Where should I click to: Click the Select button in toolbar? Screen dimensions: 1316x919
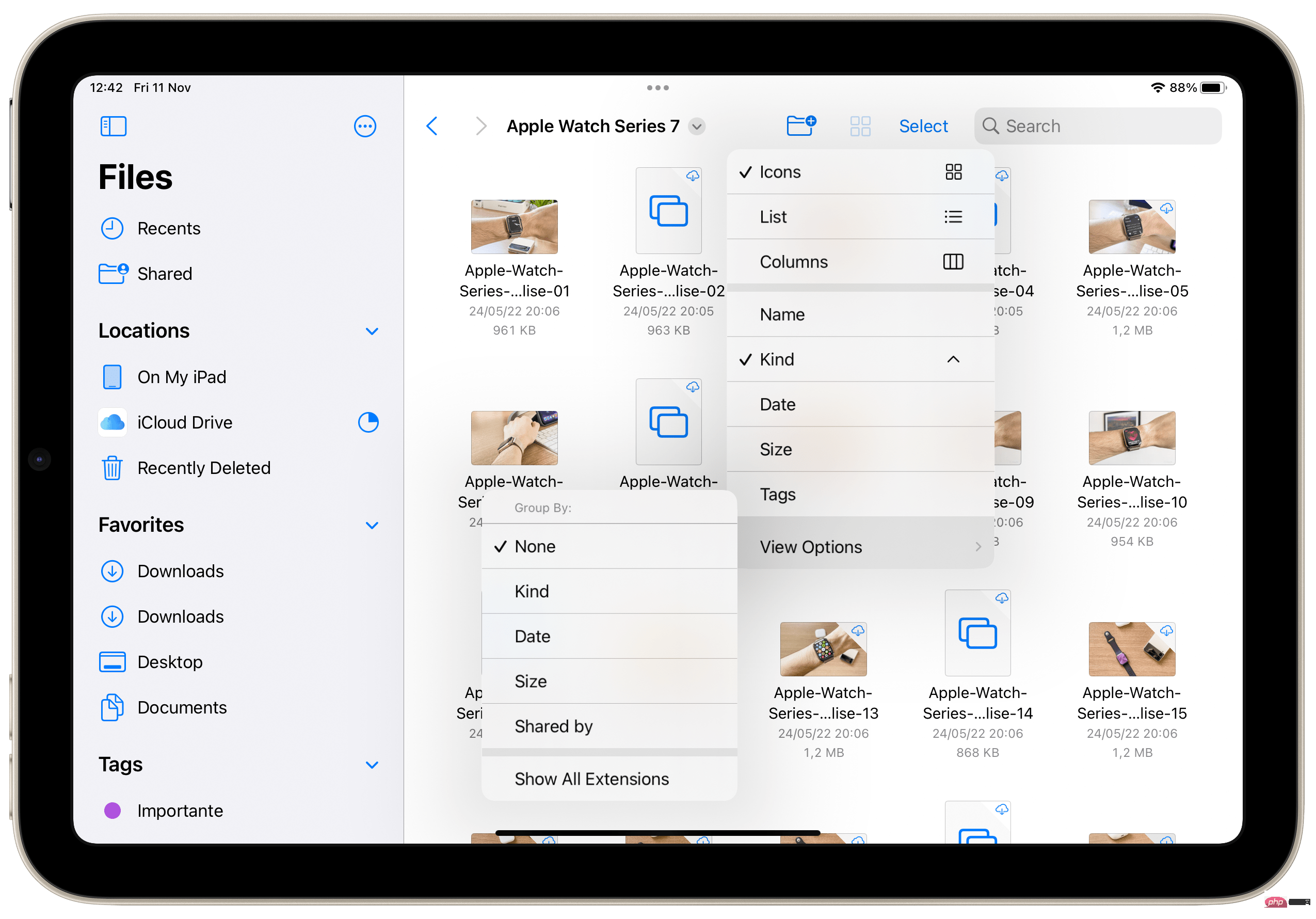(921, 125)
